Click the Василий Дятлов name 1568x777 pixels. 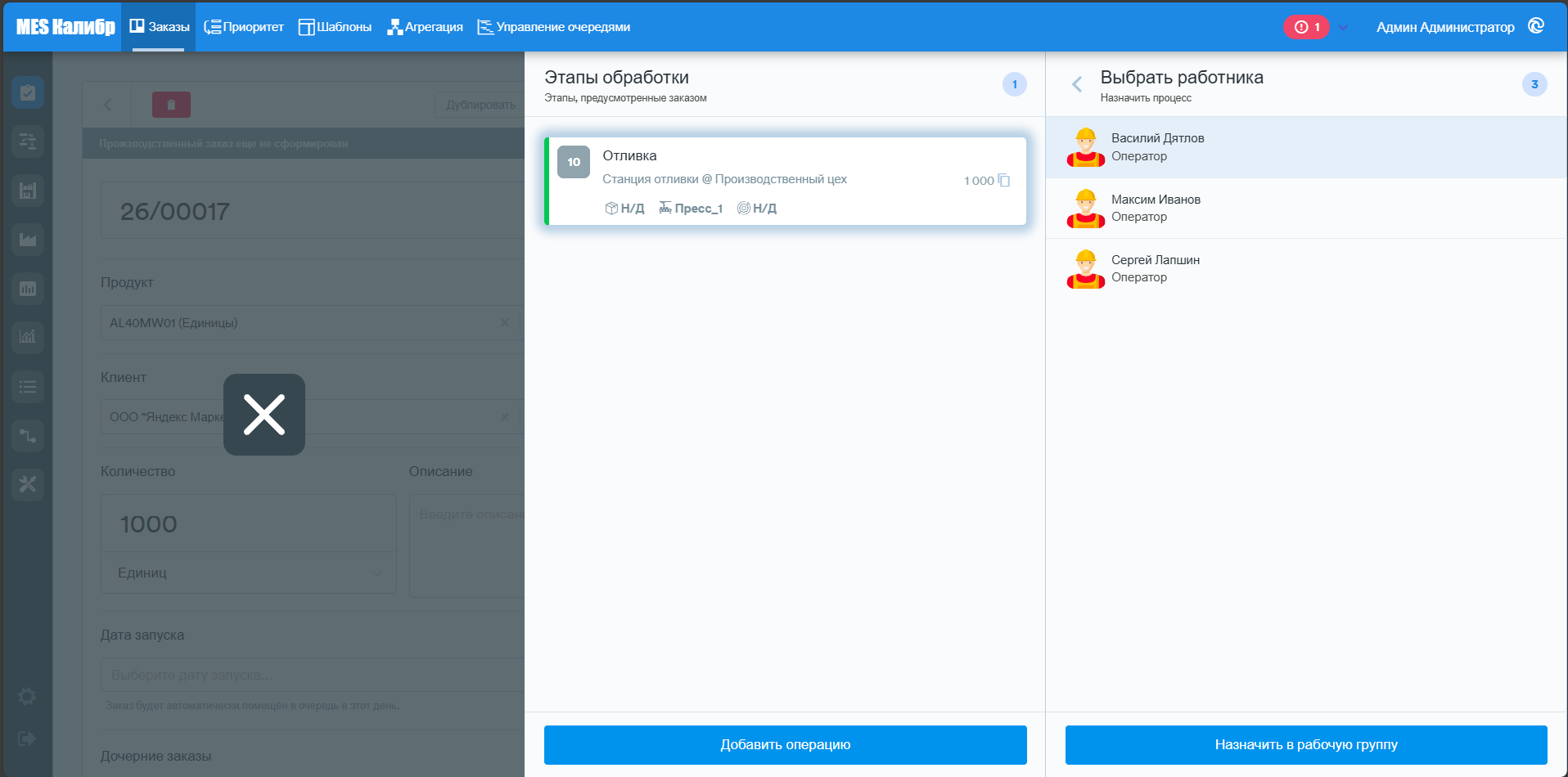point(1157,138)
